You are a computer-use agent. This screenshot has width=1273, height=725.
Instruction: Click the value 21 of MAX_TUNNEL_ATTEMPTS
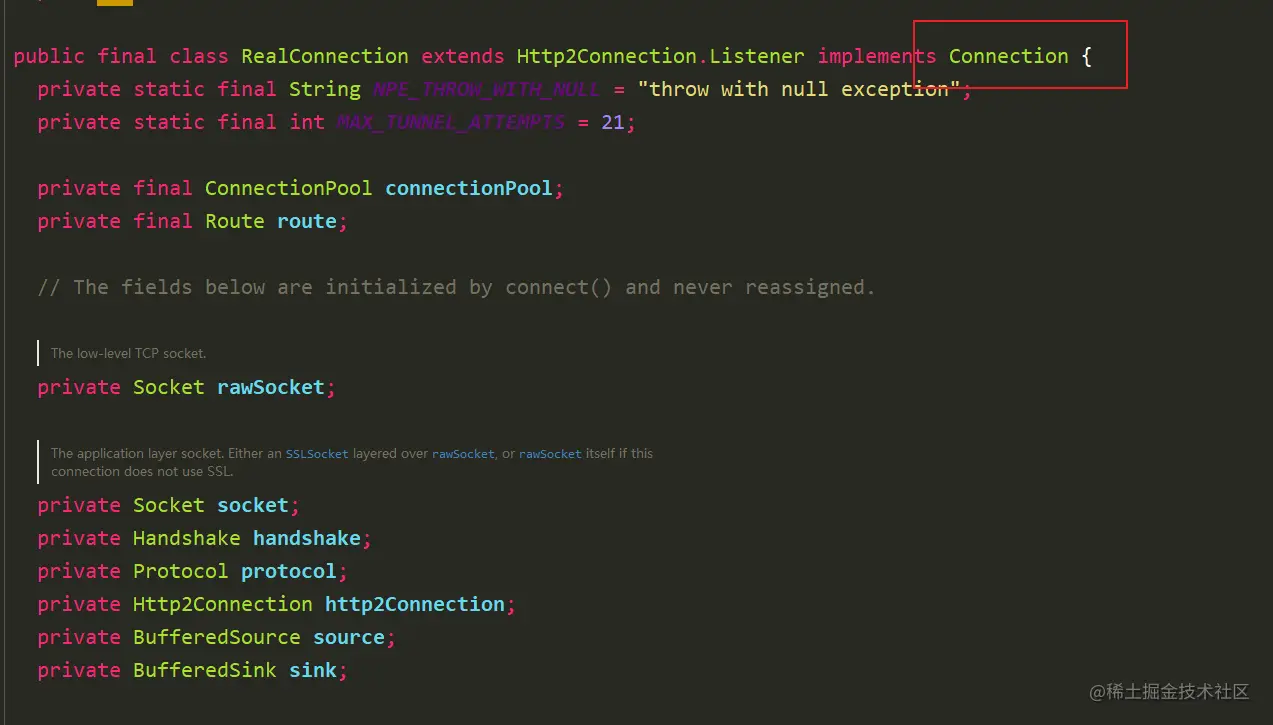click(x=613, y=122)
